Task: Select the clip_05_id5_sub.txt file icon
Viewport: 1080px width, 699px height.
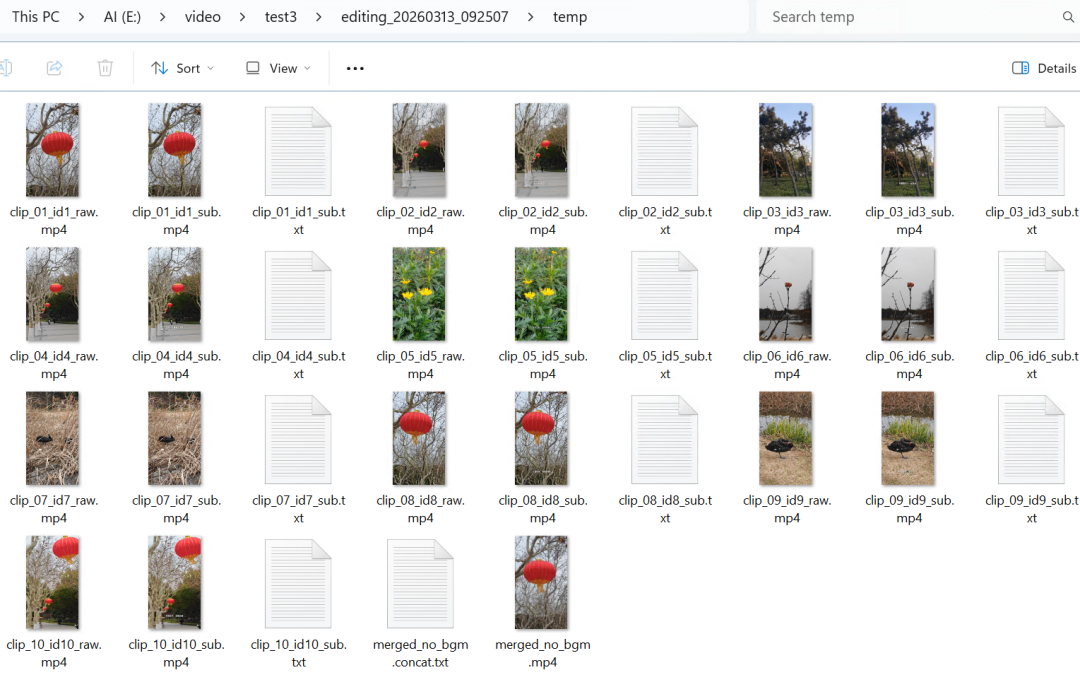Action: pyautogui.click(x=664, y=294)
